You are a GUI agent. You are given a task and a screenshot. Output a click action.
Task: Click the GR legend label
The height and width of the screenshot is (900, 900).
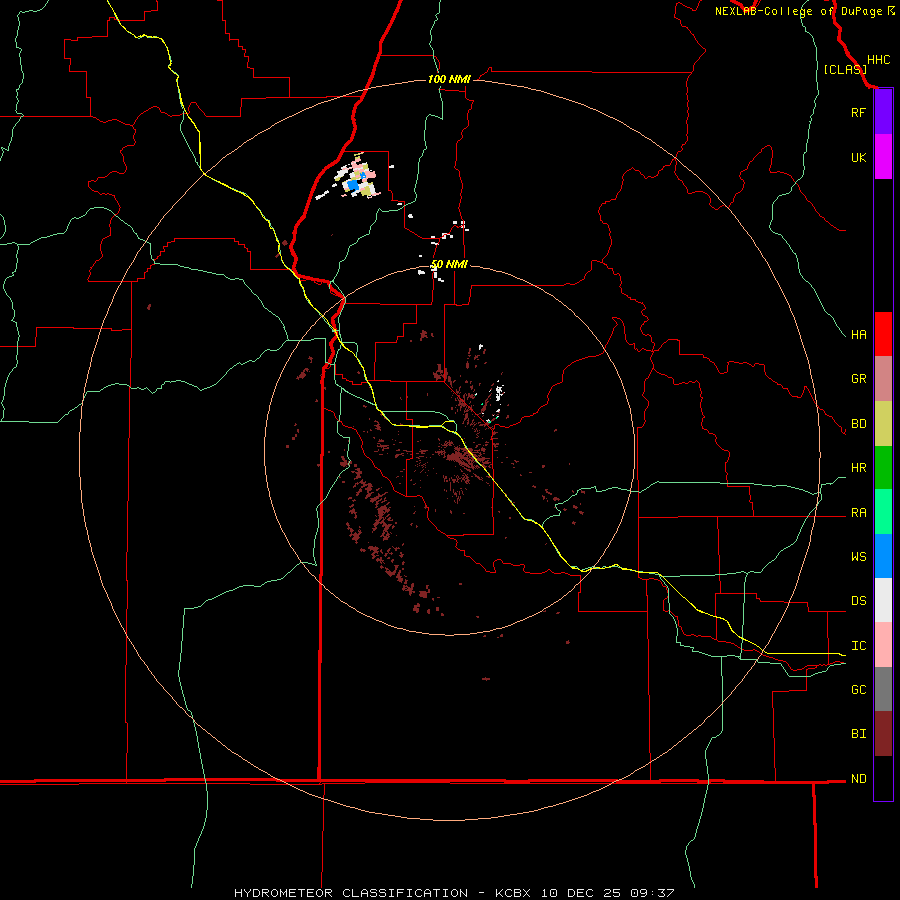pyautogui.click(x=858, y=379)
